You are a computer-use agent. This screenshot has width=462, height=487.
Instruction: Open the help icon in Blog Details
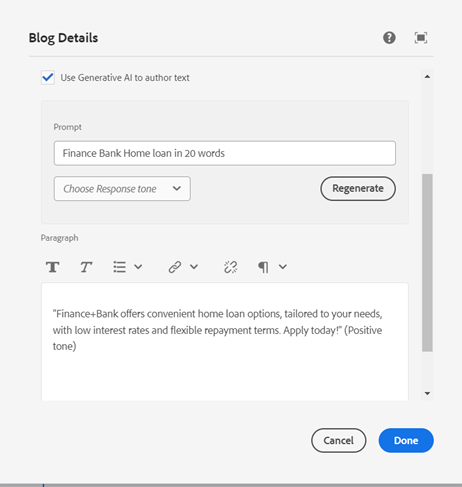389,38
